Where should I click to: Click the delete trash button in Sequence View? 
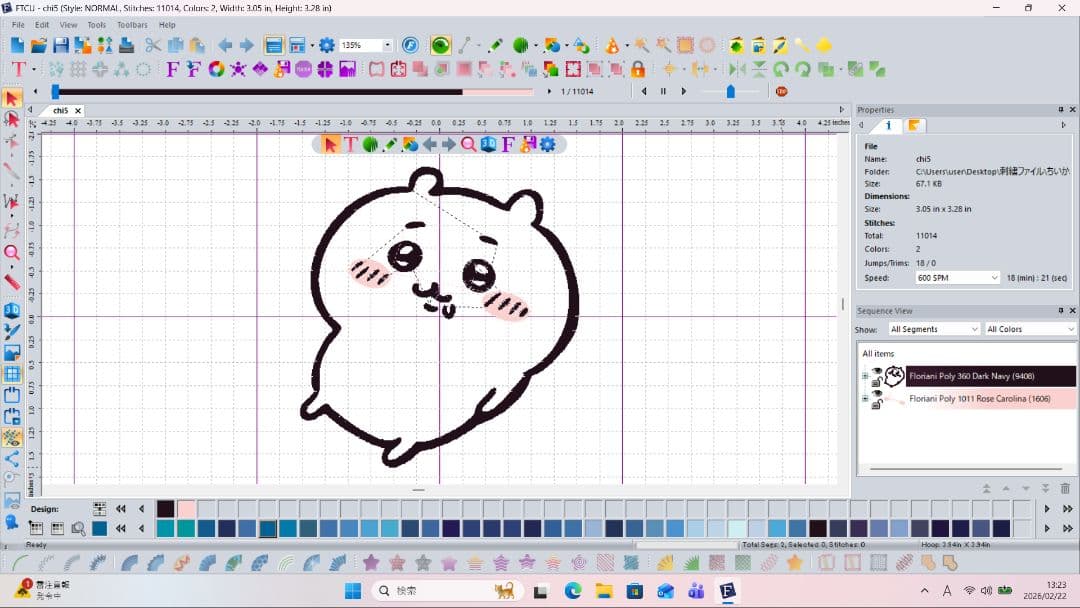(x=1066, y=488)
